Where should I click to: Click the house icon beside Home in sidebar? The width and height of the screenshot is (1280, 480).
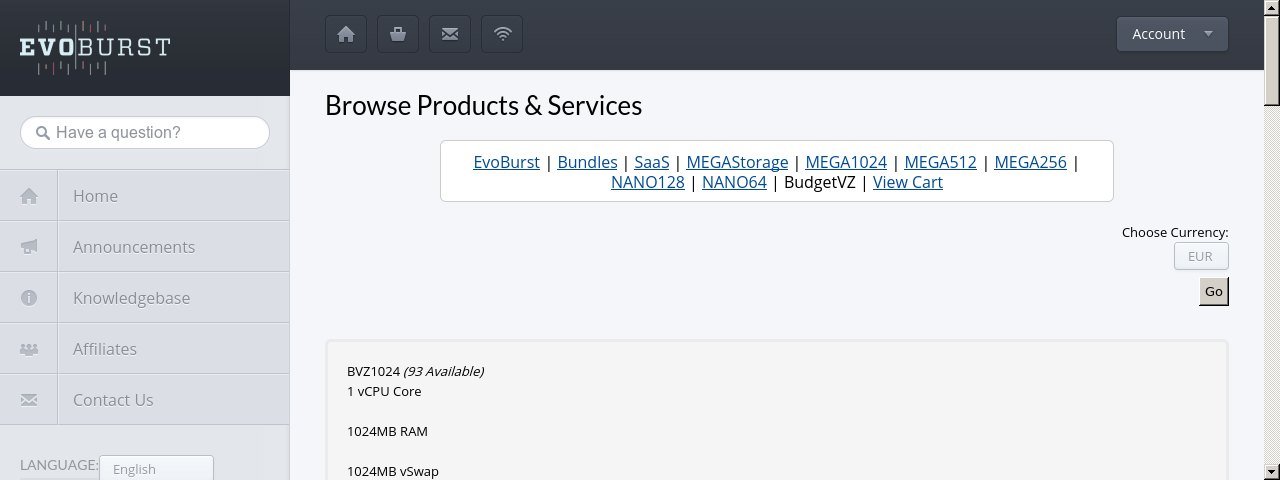pyautogui.click(x=29, y=196)
